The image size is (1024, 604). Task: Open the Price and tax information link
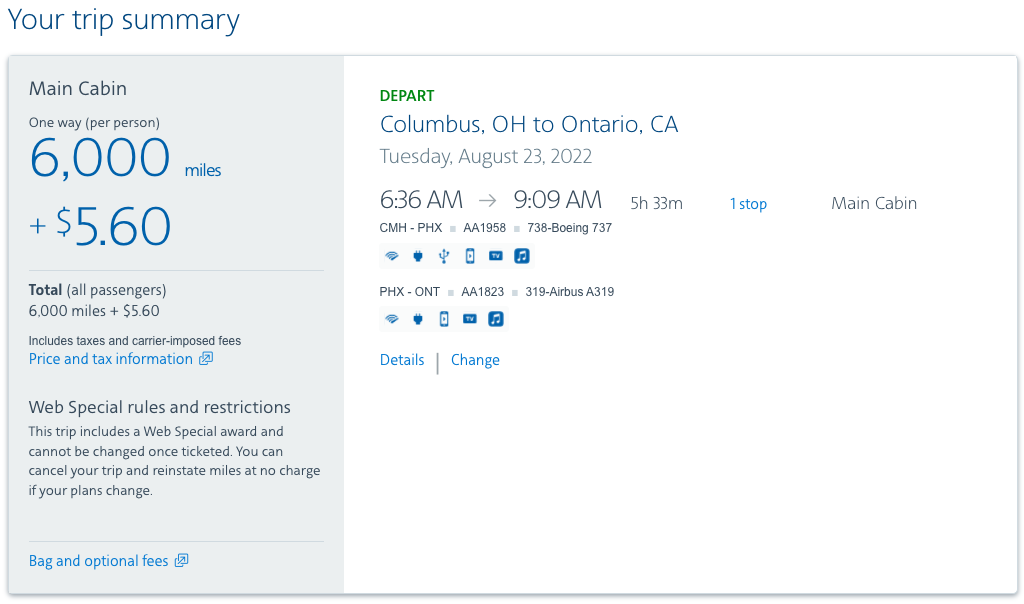pos(111,359)
